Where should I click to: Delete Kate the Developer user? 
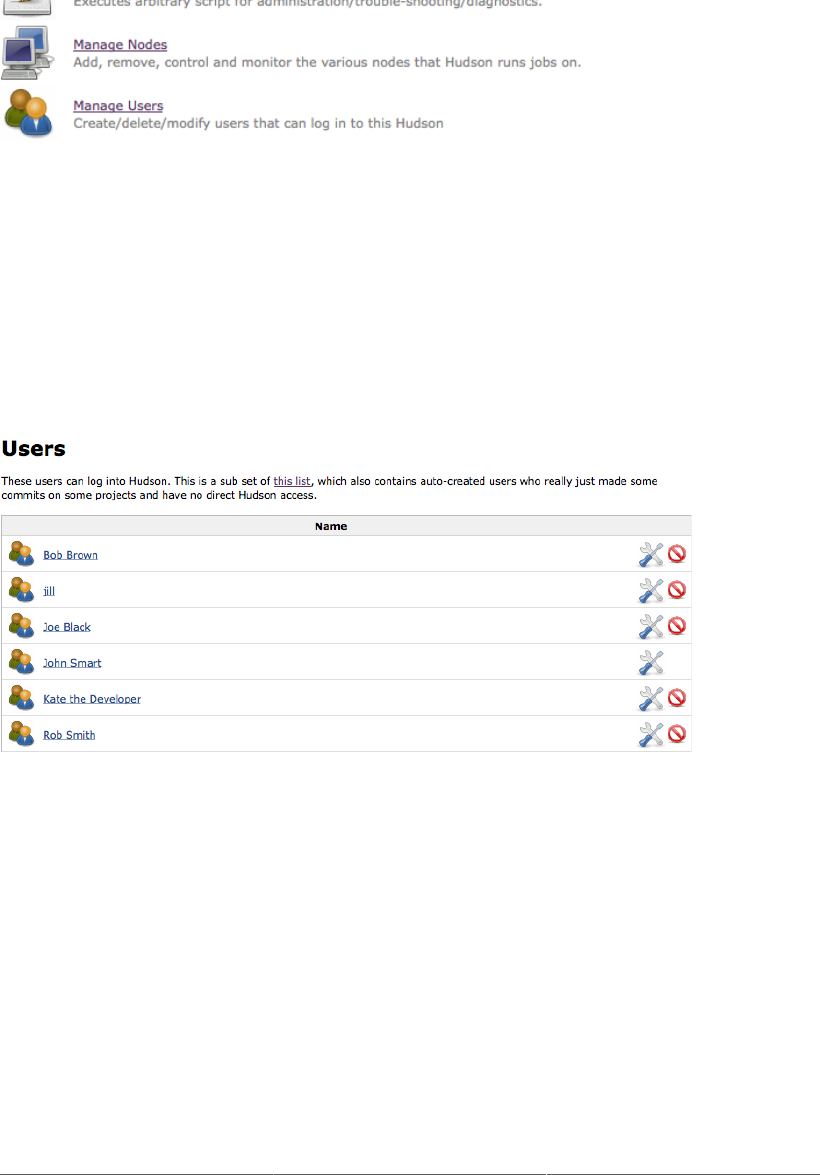677,698
